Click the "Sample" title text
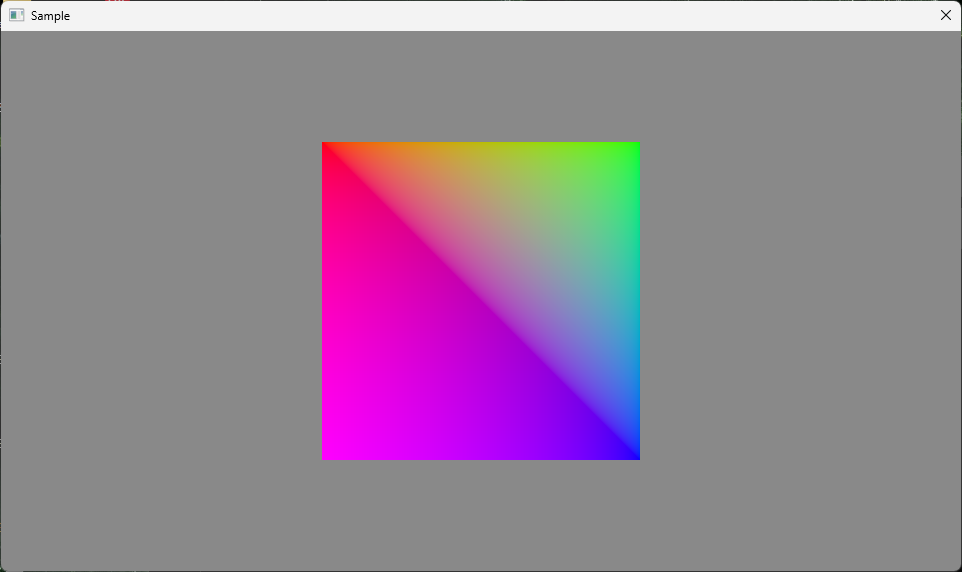 (x=50, y=16)
